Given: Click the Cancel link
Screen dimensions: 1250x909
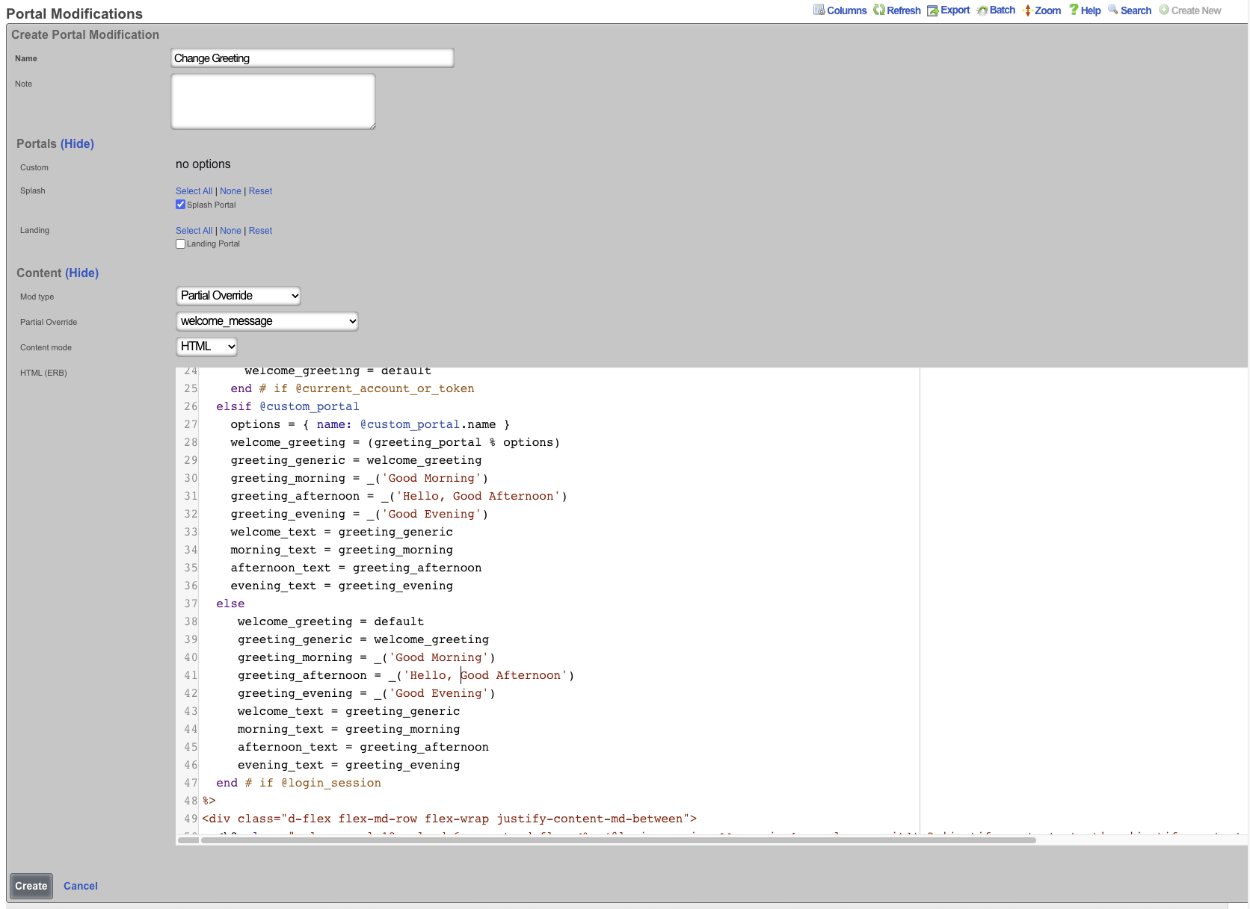Looking at the screenshot, I should pyautogui.click(x=81, y=886).
